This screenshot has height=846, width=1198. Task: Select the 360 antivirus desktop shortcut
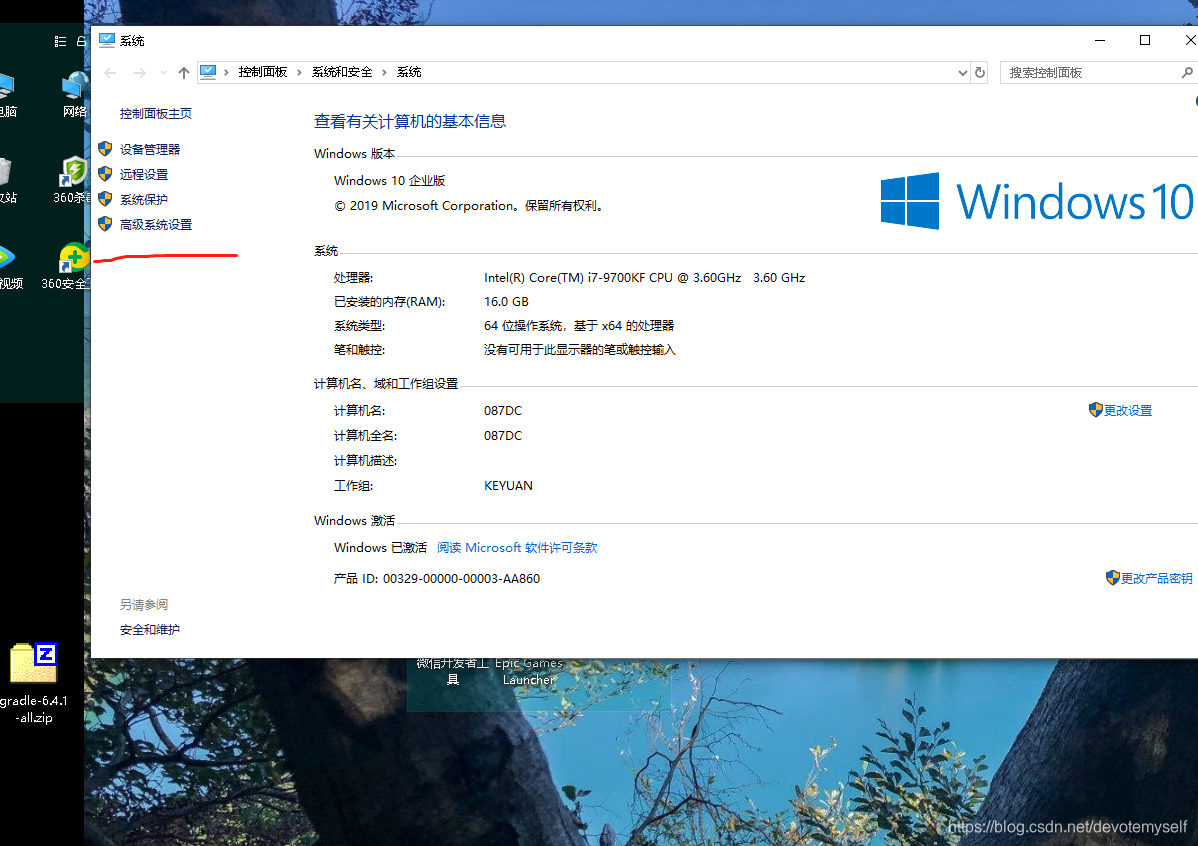[x=72, y=180]
